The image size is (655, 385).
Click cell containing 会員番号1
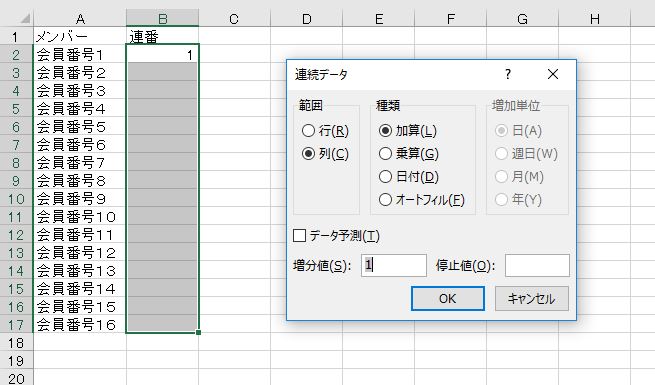click(80, 54)
